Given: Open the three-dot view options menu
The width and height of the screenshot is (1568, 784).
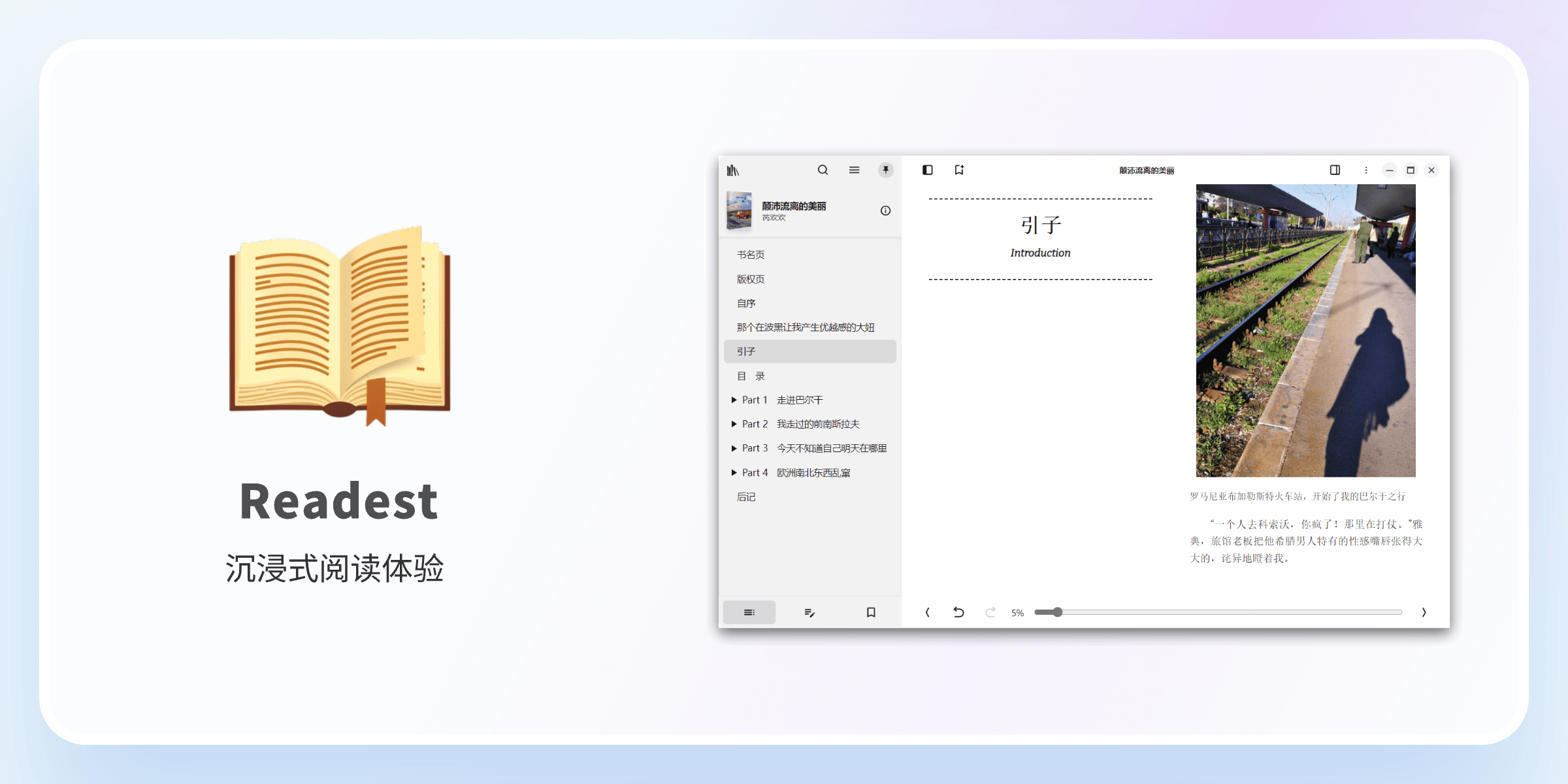Looking at the screenshot, I should (1365, 170).
